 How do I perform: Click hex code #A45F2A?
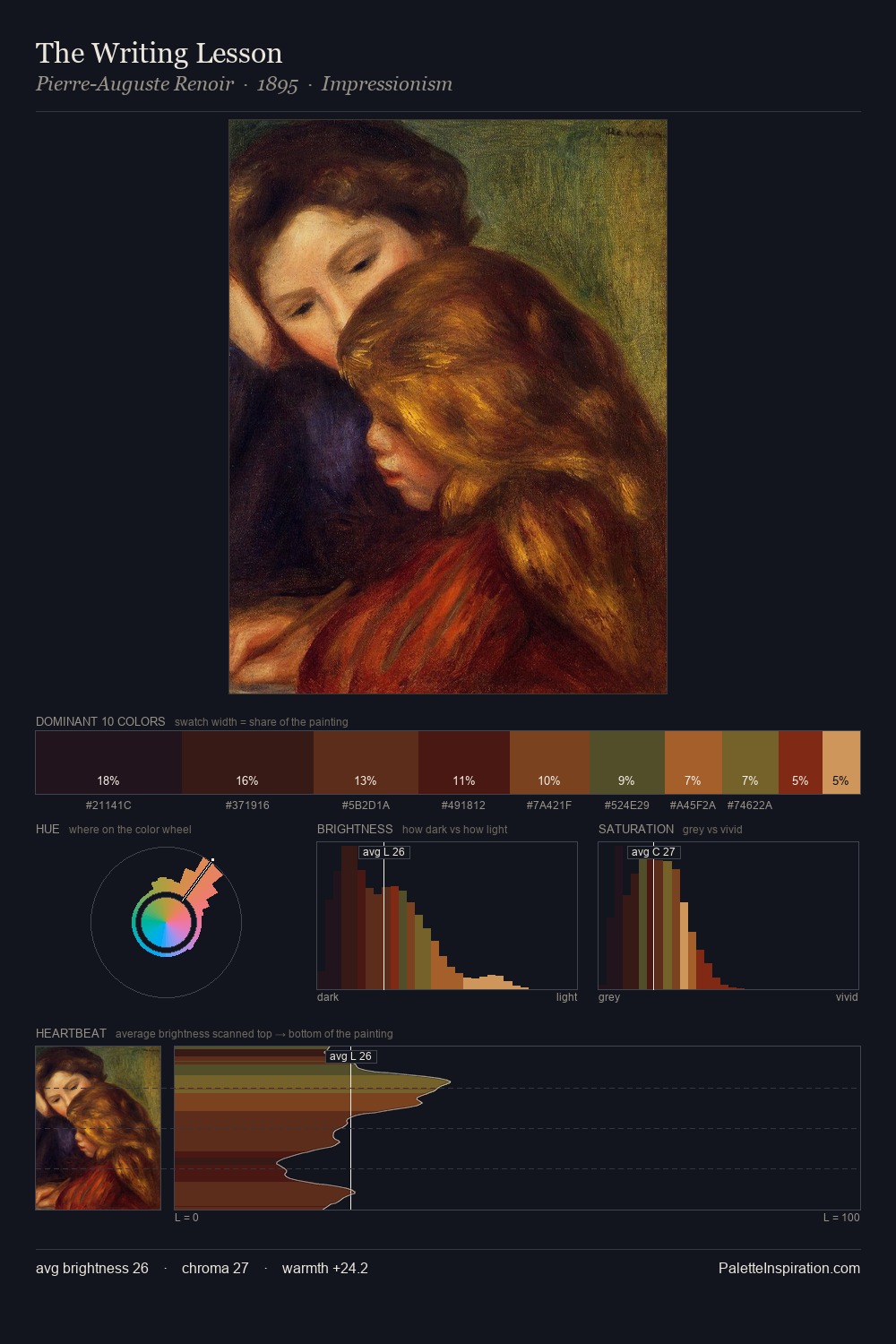tap(693, 806)
